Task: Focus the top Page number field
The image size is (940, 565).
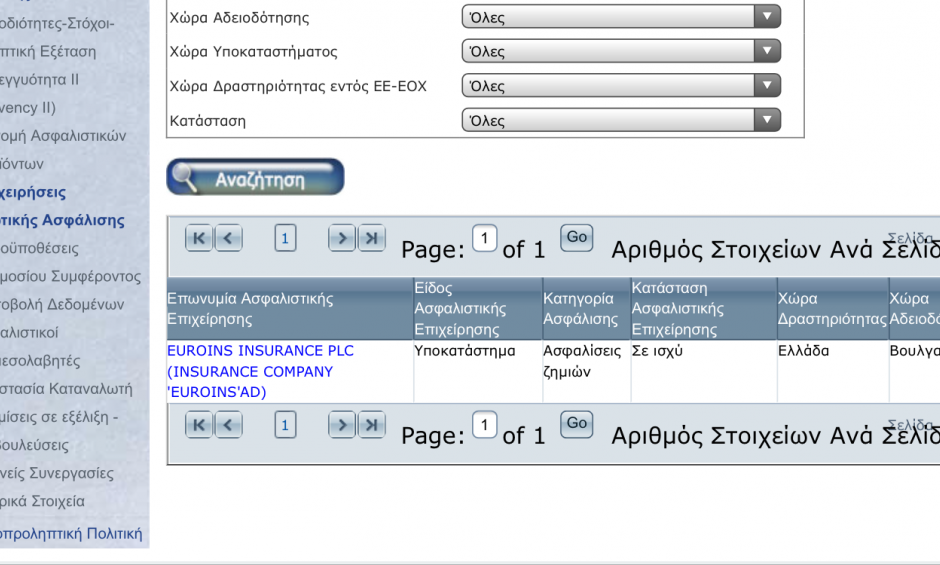Action: click(484, 238)
